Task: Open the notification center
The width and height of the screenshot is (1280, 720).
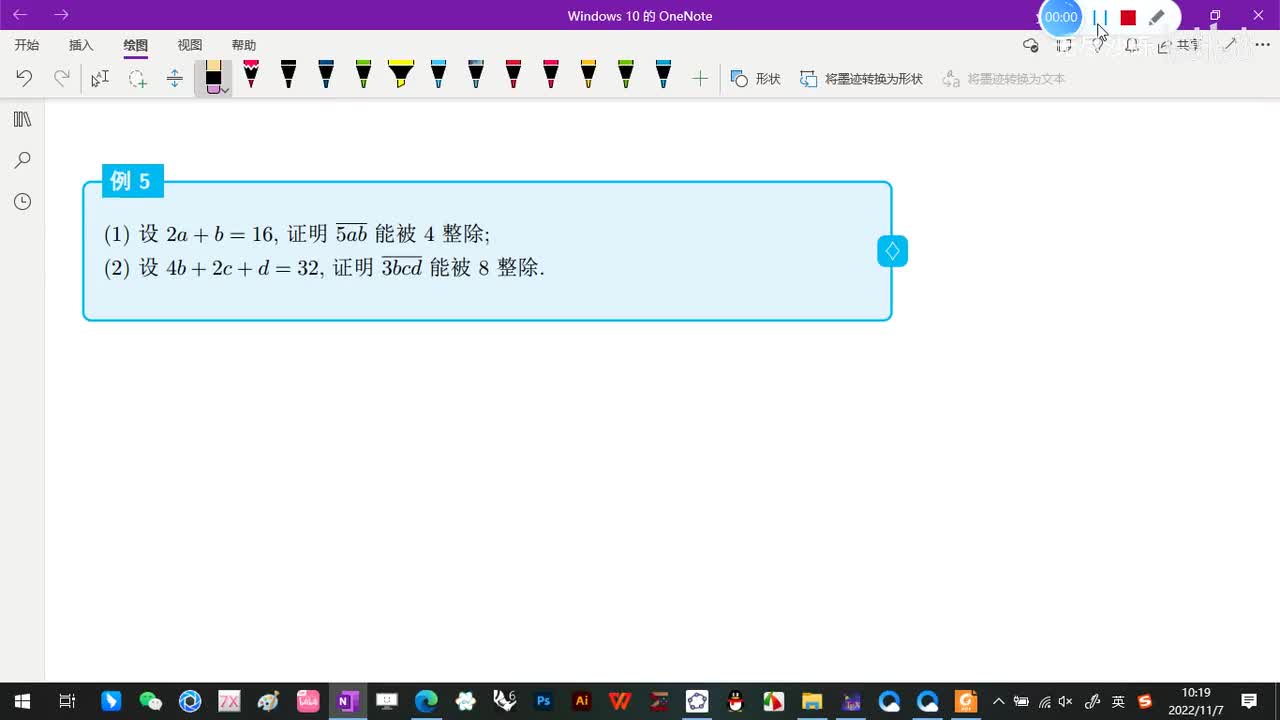Action: pos(1249,701)
